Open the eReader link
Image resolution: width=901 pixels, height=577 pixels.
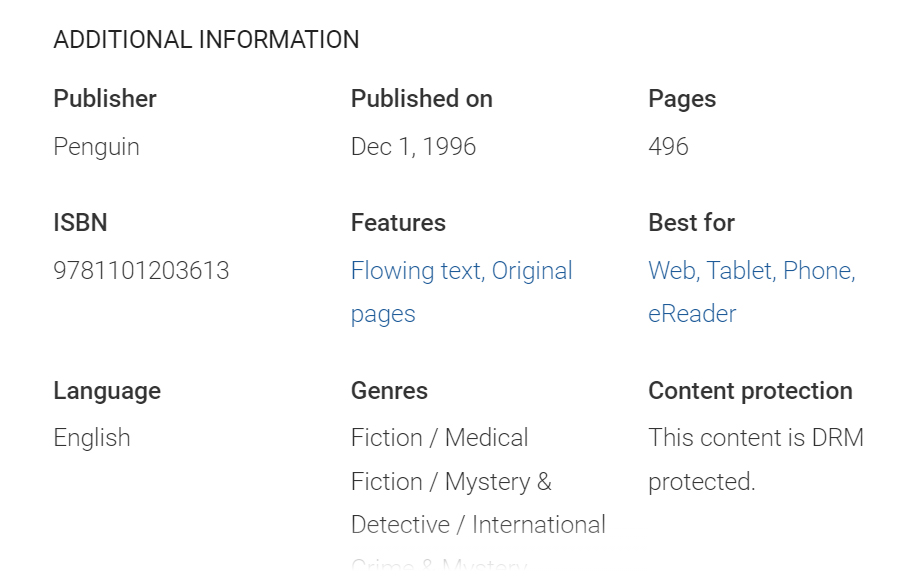pyautogui.click(x=692, y=314)
